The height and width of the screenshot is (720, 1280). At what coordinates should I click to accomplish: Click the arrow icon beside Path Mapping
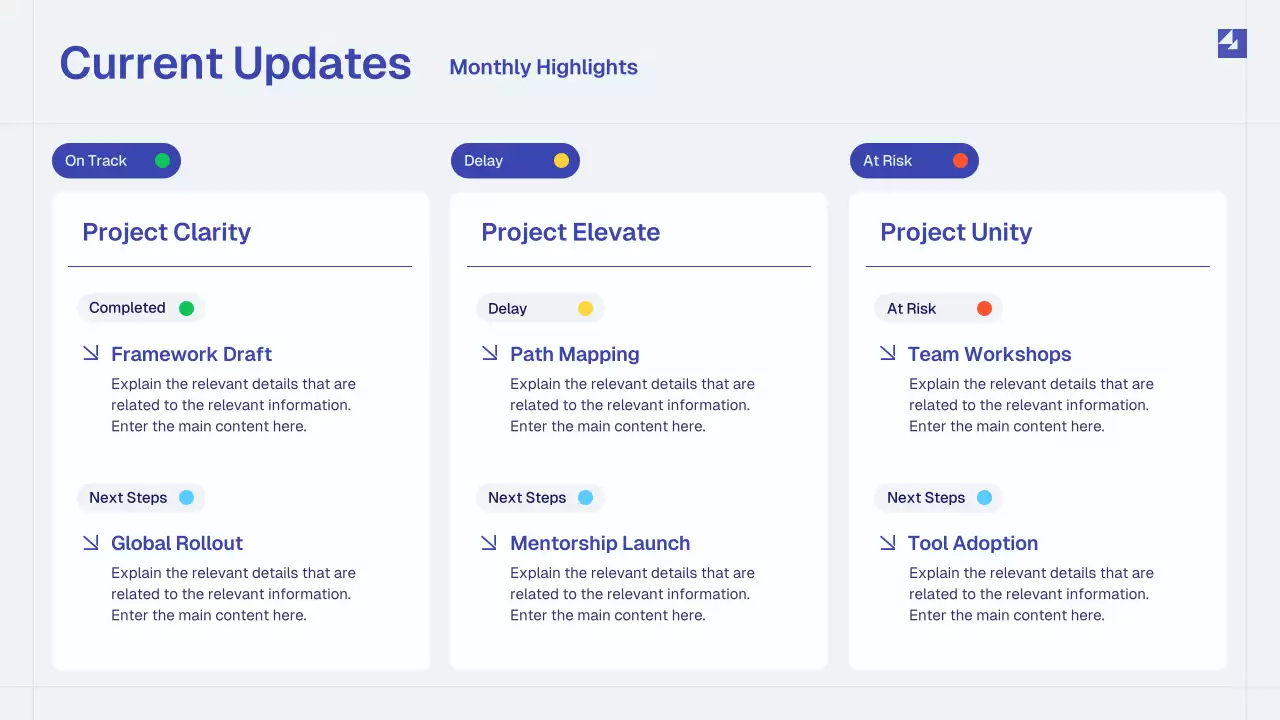488,353
